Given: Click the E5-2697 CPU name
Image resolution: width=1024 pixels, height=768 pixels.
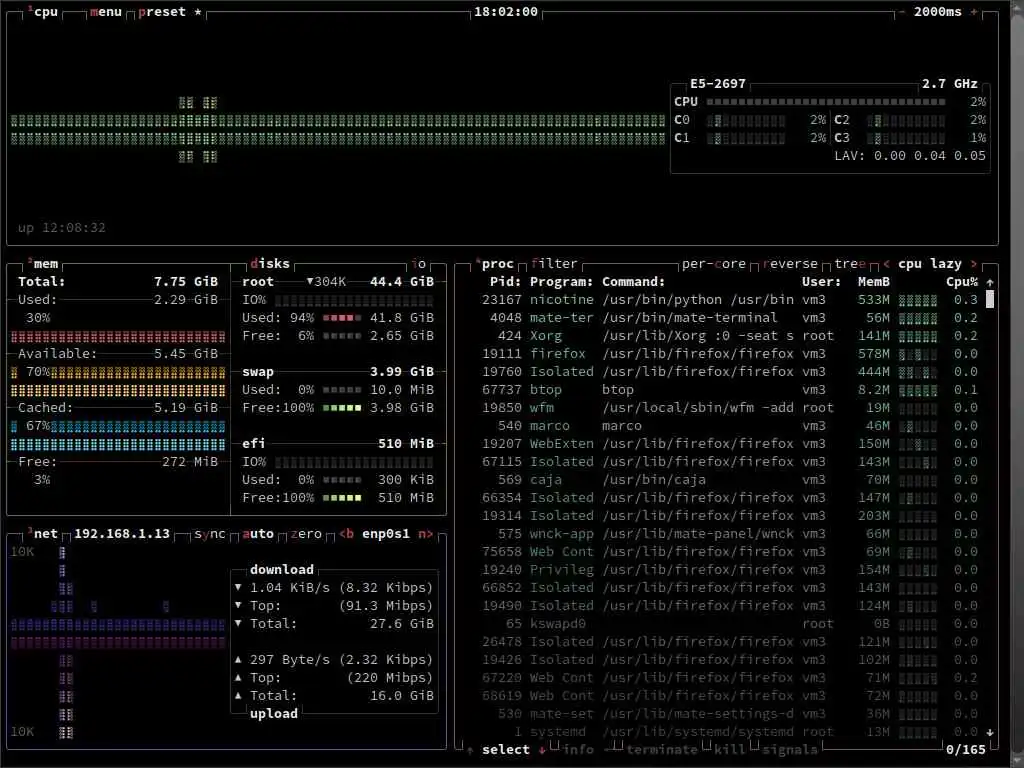Looking at the screenshot, I should [x=718, y=84].
